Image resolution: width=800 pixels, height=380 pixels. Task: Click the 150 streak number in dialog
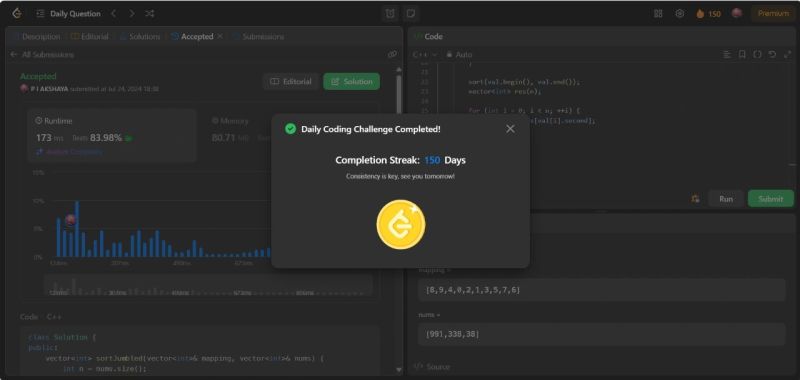click(x=432, y=160)
